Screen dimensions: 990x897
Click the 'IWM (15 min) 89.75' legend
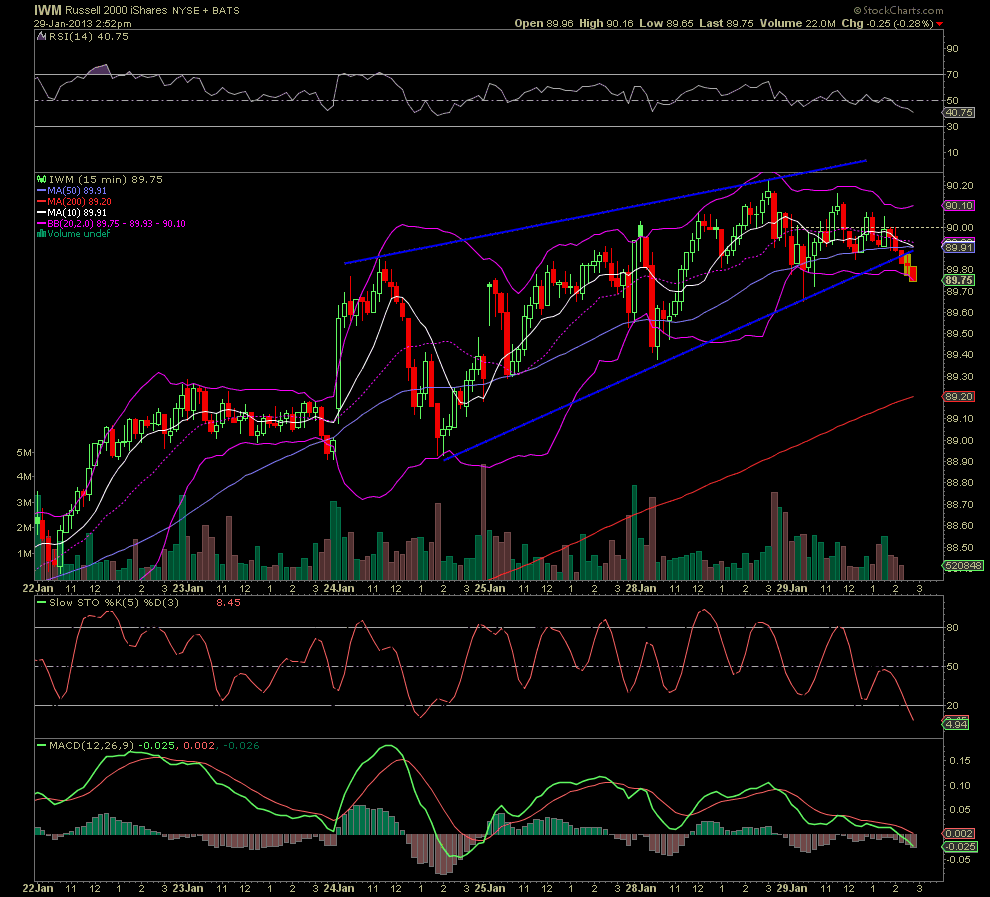click(105, 179)
